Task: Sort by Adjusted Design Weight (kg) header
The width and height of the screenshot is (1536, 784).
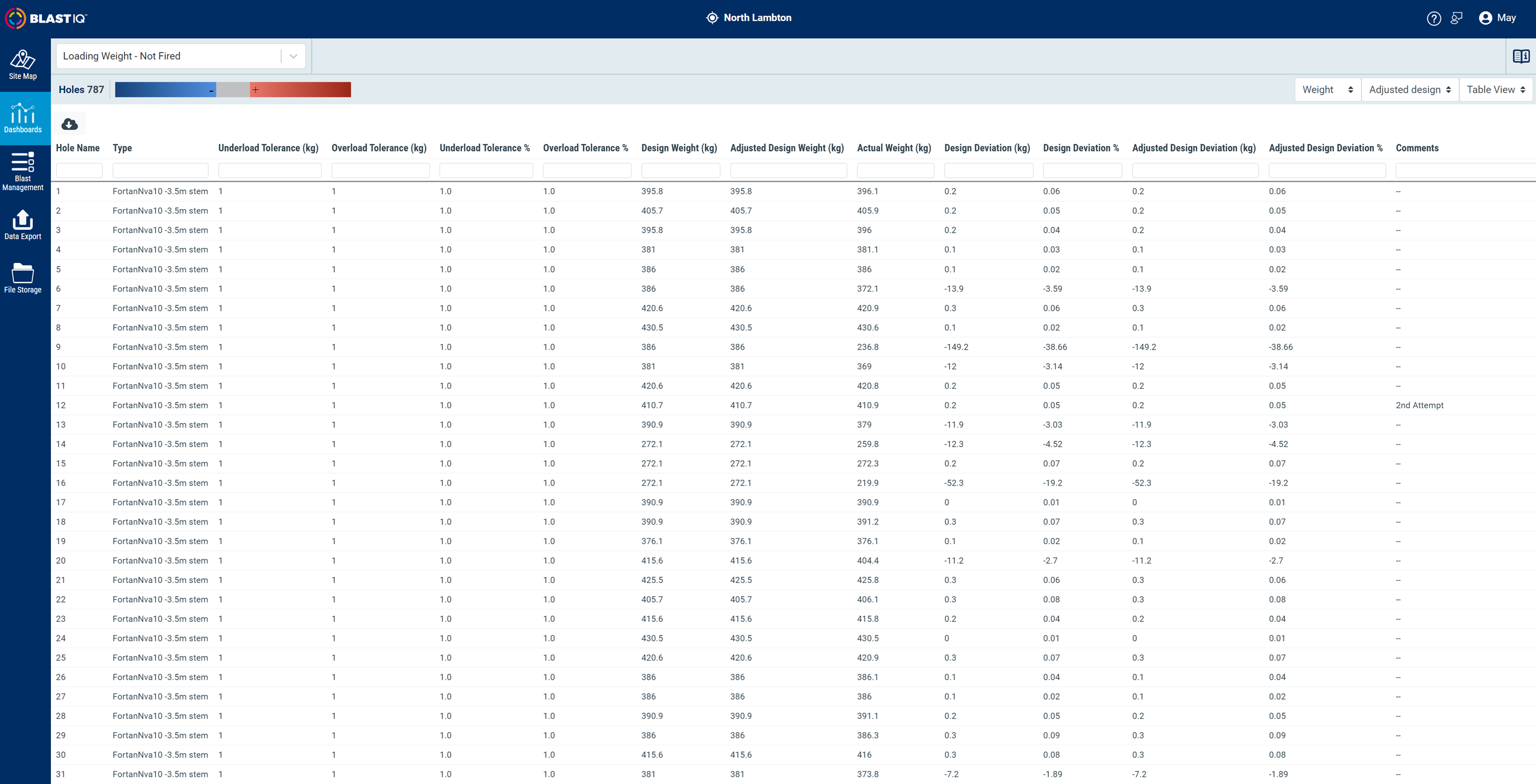Action: coord(787,148)
